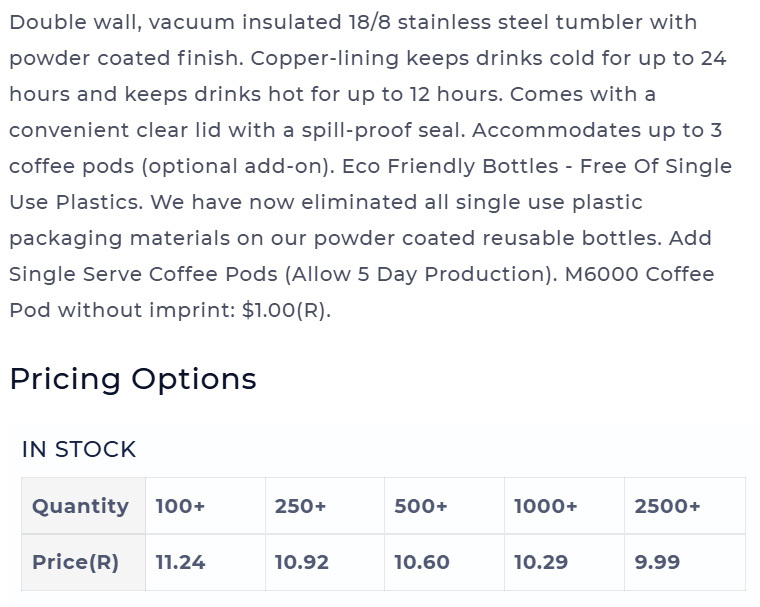Select the 500+ quantity cell
This screenshot has height=607, width=760.
tap(444, 506)
